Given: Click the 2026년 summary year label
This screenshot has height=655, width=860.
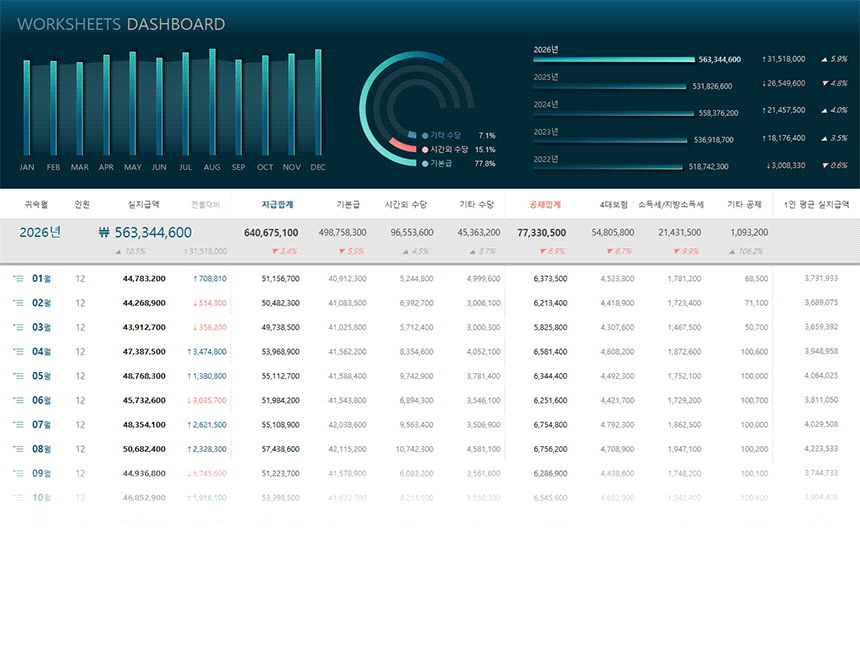Looking at the screenshot, I should (x=40, y=232).
